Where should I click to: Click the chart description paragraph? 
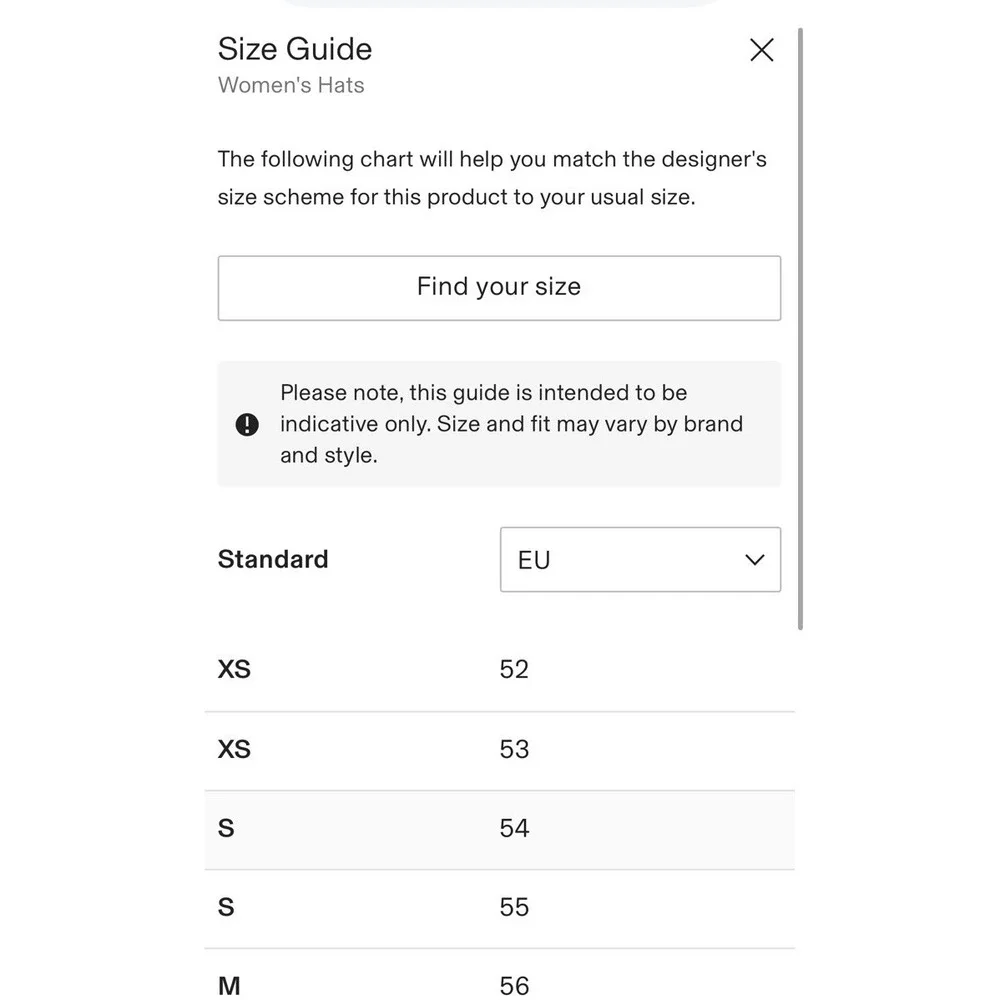492,178
